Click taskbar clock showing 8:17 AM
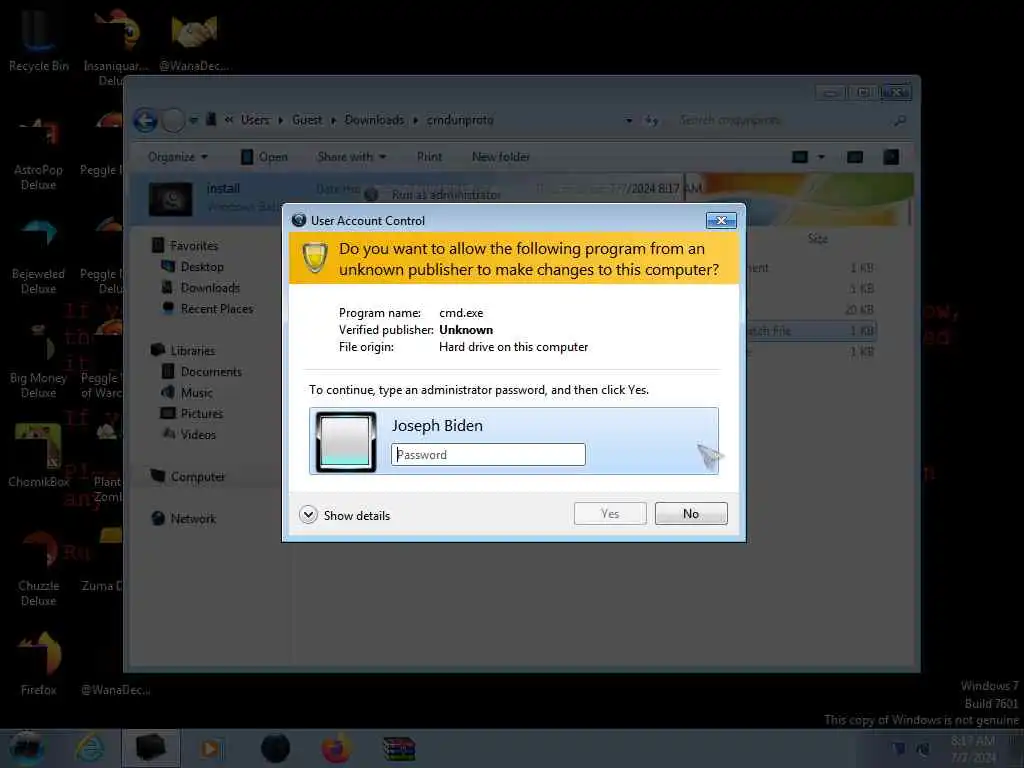Viewport: 1024px width, 768px height. [x=973, y=748]
